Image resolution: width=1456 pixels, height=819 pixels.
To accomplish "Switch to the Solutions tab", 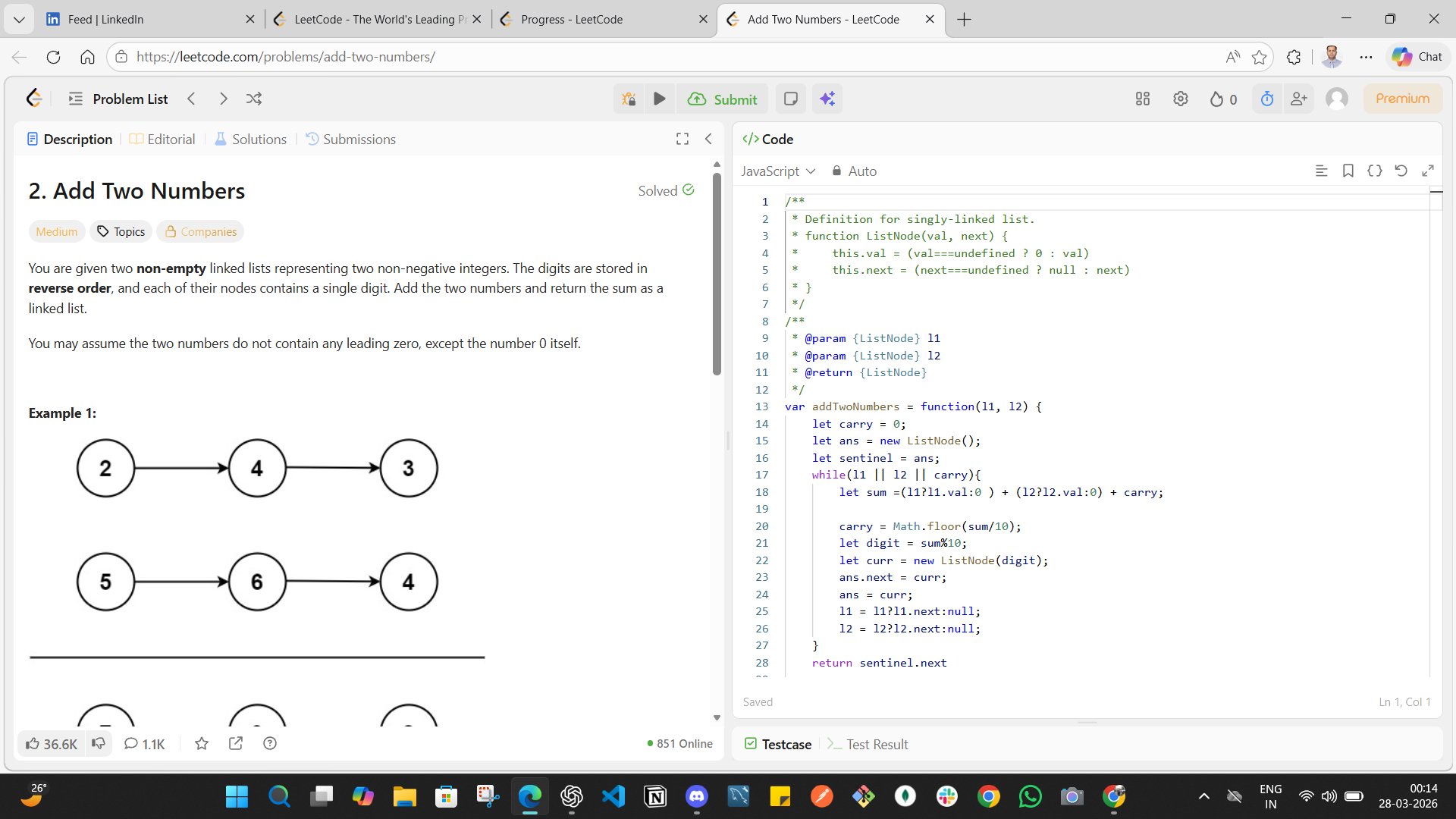I will point(251,139).
